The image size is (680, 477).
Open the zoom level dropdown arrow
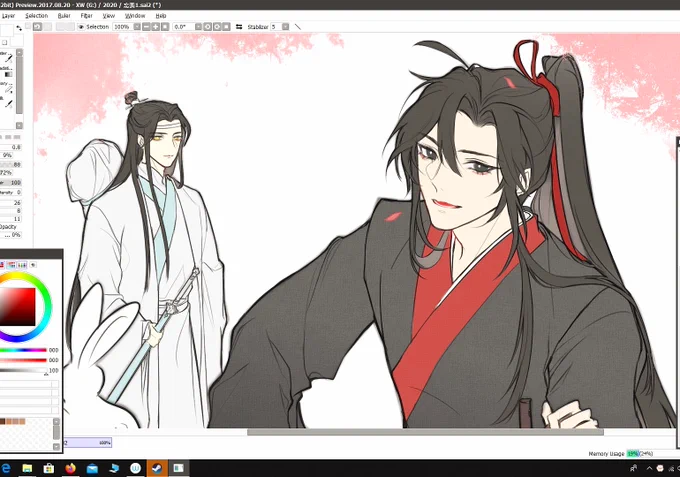(137, 27)
